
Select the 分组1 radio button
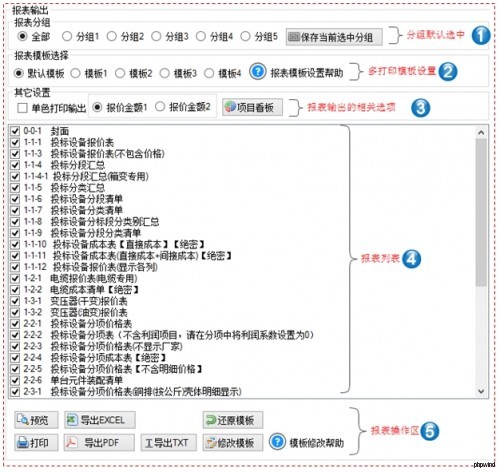coord(67,36)
